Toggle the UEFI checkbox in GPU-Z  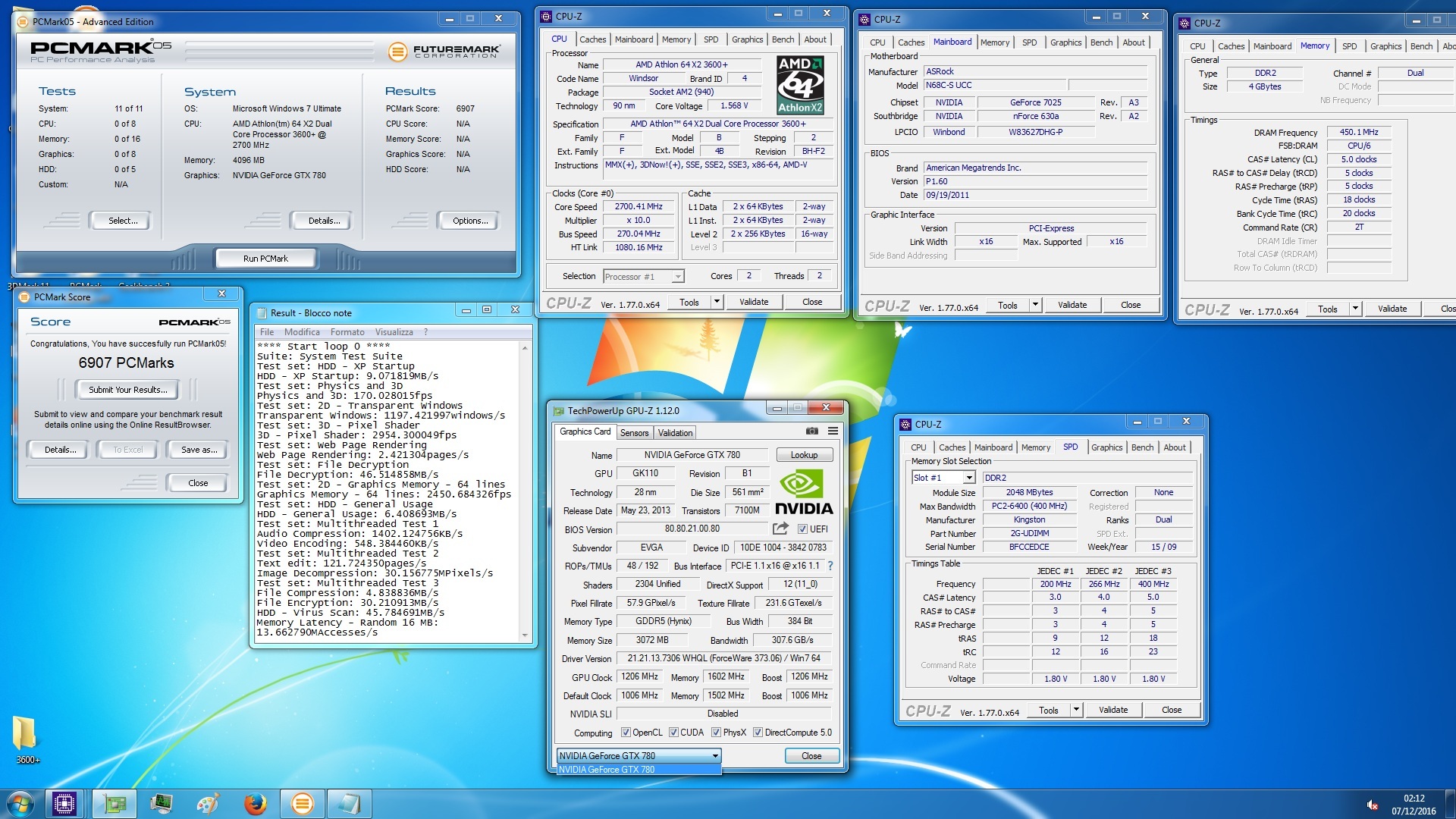(x=802, y=529)
